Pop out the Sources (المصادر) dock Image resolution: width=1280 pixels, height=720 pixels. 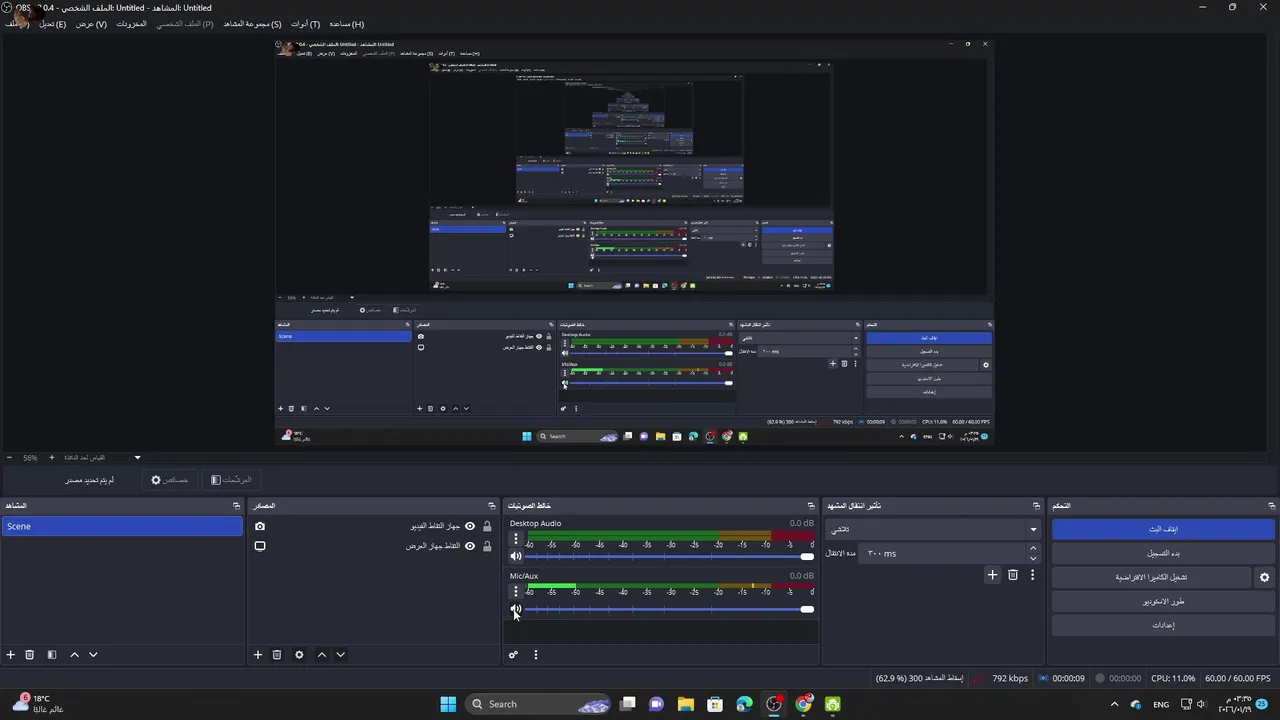[491, 506]
